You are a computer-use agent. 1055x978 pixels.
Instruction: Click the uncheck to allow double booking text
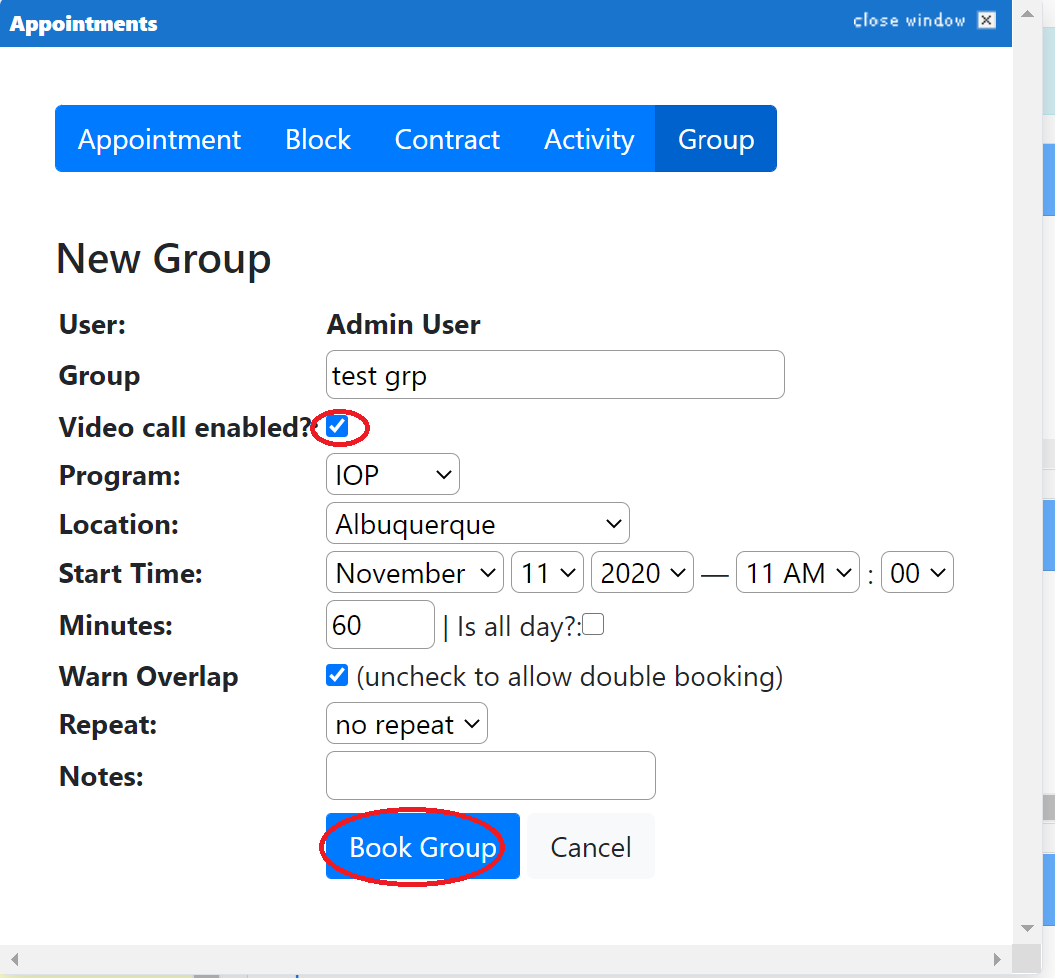[570, 677]
